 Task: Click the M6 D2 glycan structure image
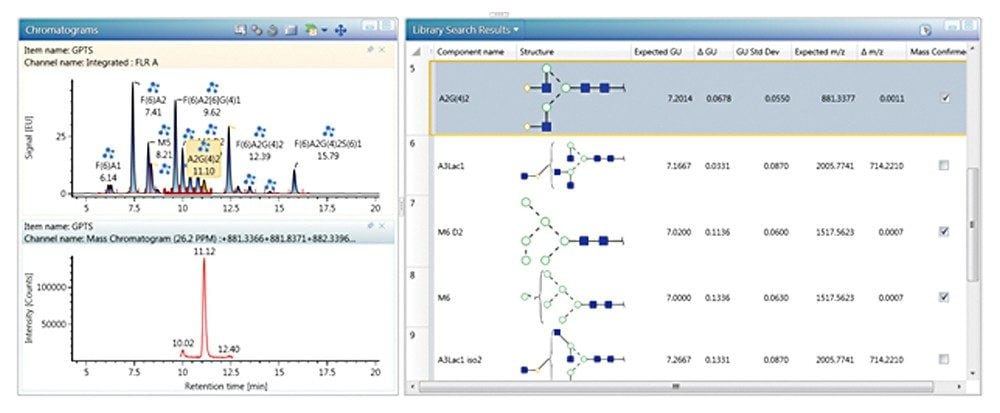pos(571,232)
